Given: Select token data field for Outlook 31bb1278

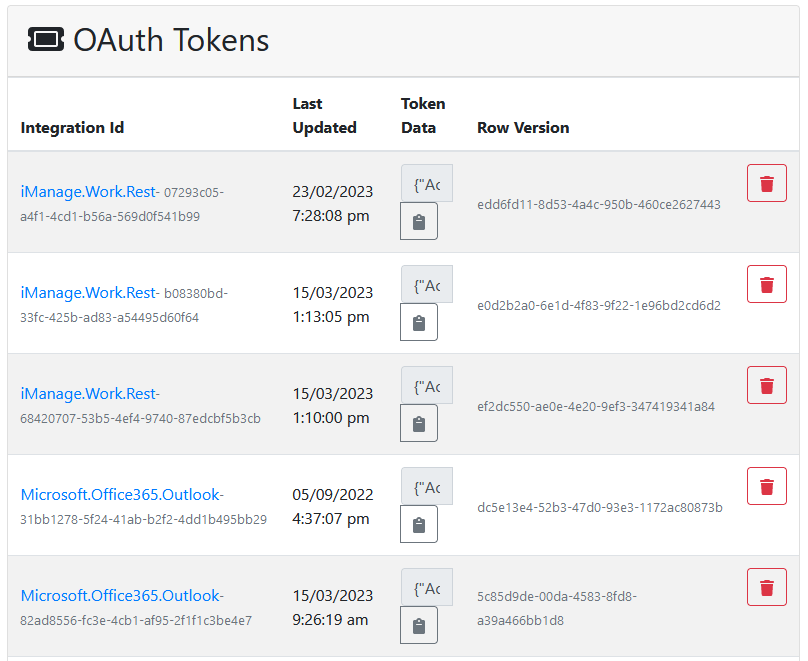Looking at the screenshot, I should 427,487.
